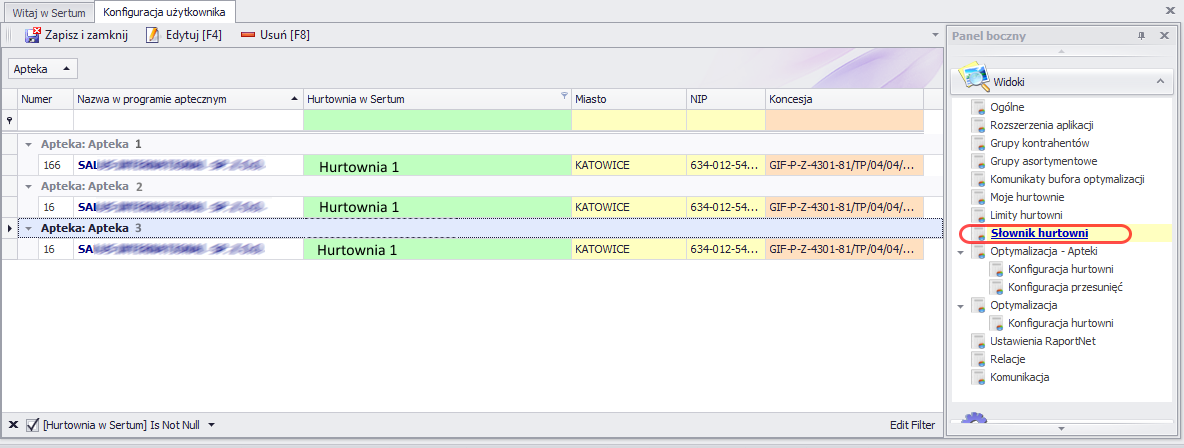Click the Edytuj [F4] pencil icon
This screenshot has height=448, width=1184.
pyautogui.click(x=153, y=35)
